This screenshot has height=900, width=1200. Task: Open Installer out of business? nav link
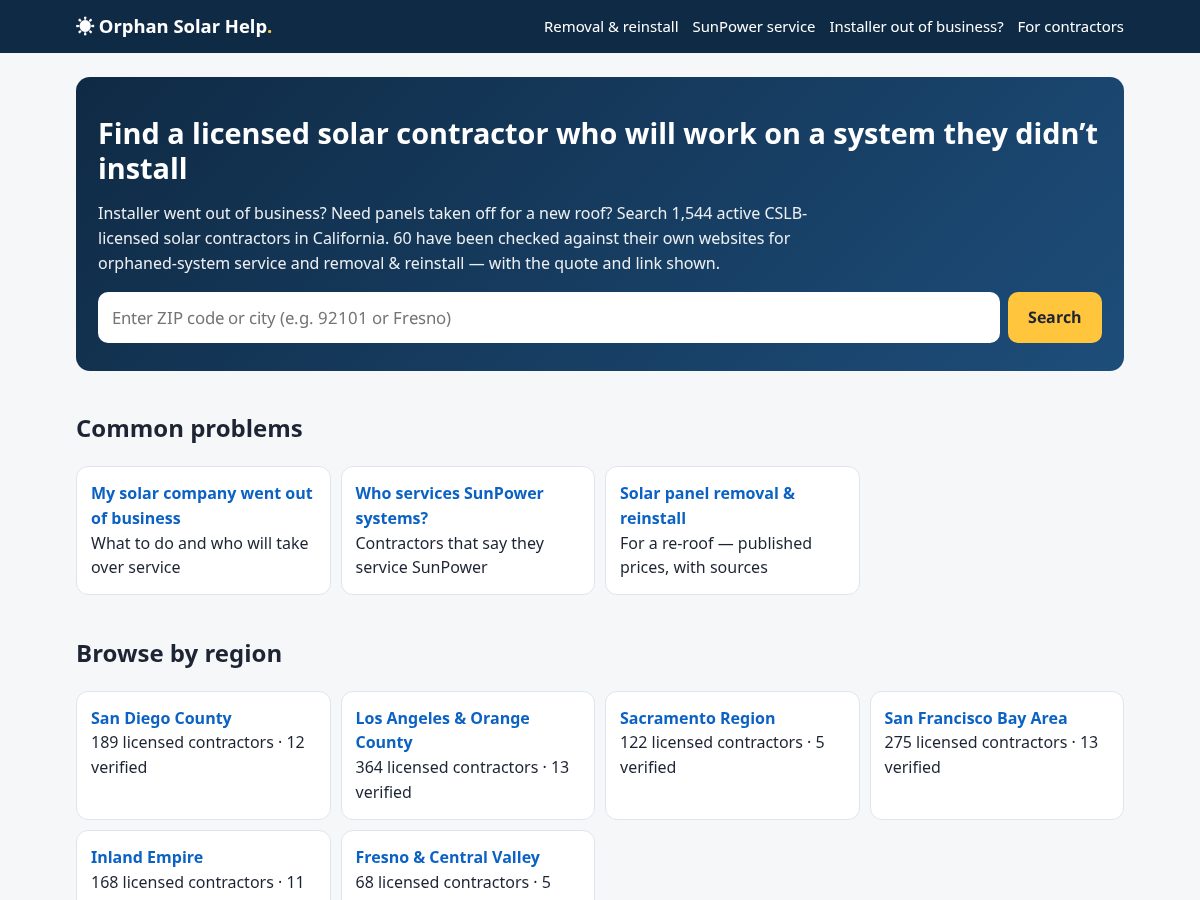916,27
